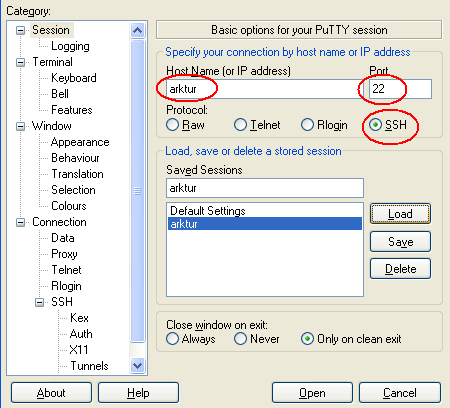Go to the Auth settings page
The height and width of the screenshot is (408, 450).
[81, 334]
